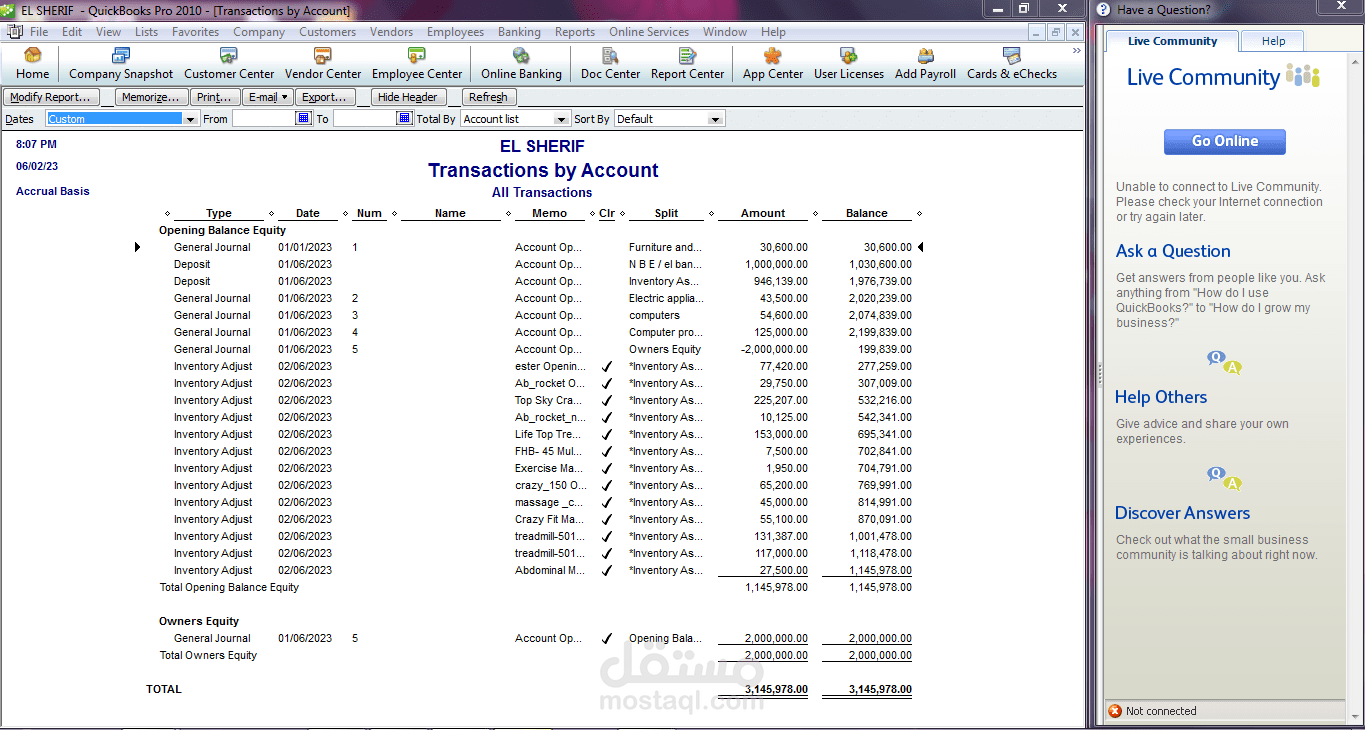
Task: Launch Online Banking
Action: (x=521, y=63)
